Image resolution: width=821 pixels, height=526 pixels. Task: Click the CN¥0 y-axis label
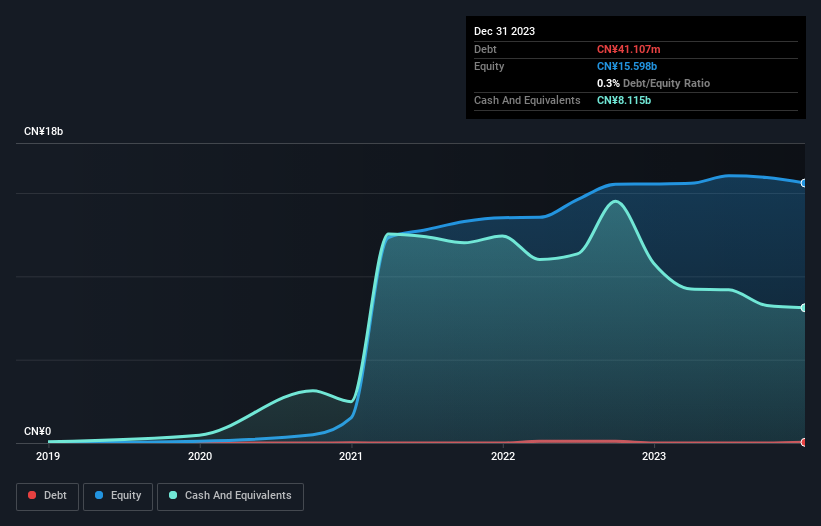click(x=38, y=431)
